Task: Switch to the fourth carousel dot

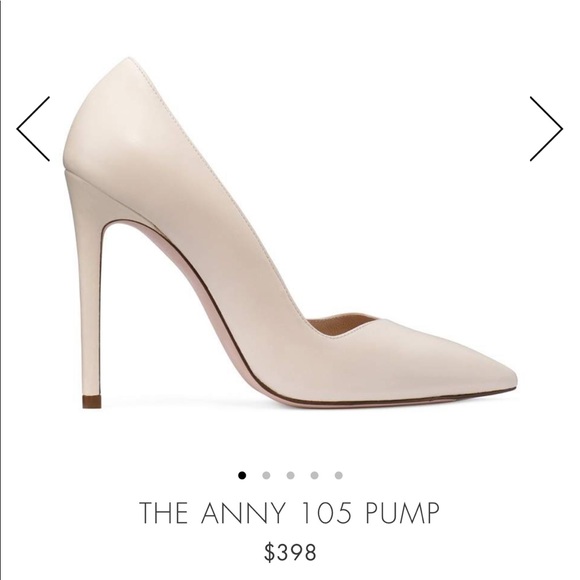Action: (314, 475)
